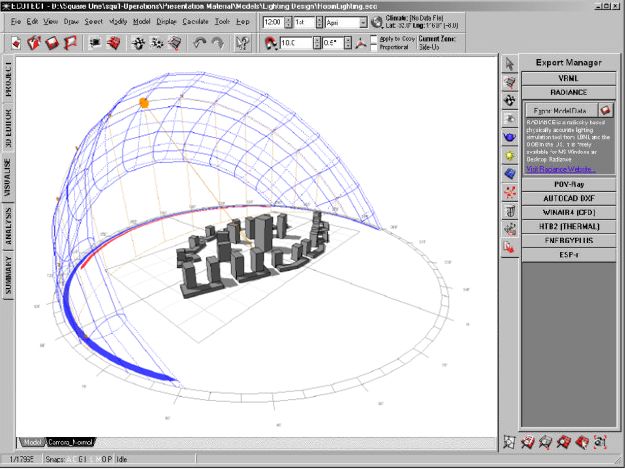This screenshot has width=625, height=469.
Task: Click the New document icon in toolbar
Action: 16,43
